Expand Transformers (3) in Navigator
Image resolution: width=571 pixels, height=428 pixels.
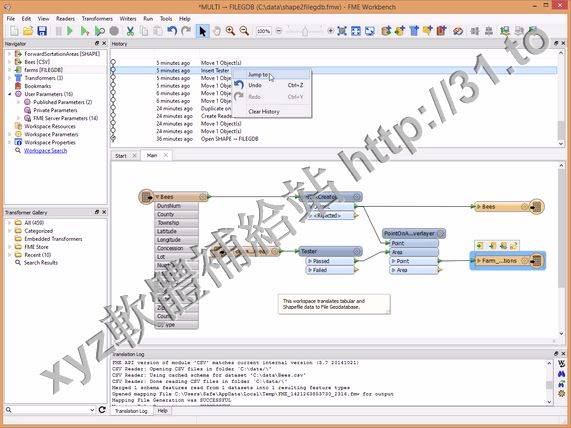[9, 78]
